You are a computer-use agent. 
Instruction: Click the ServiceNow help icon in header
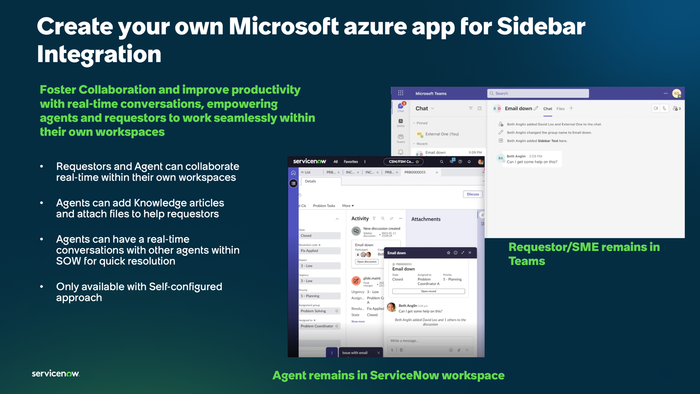pyautogui.click(x=460, y=162)
